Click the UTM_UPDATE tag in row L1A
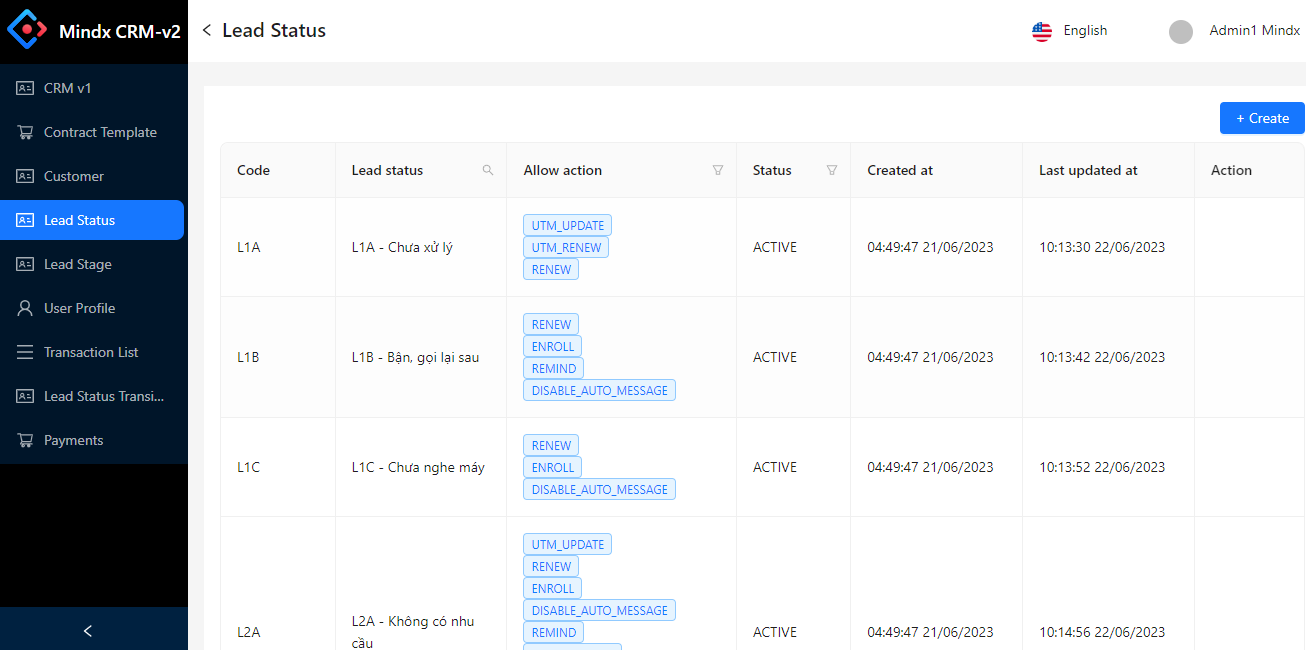Viewport: 1306px width, 650px height. click(567, 226)
